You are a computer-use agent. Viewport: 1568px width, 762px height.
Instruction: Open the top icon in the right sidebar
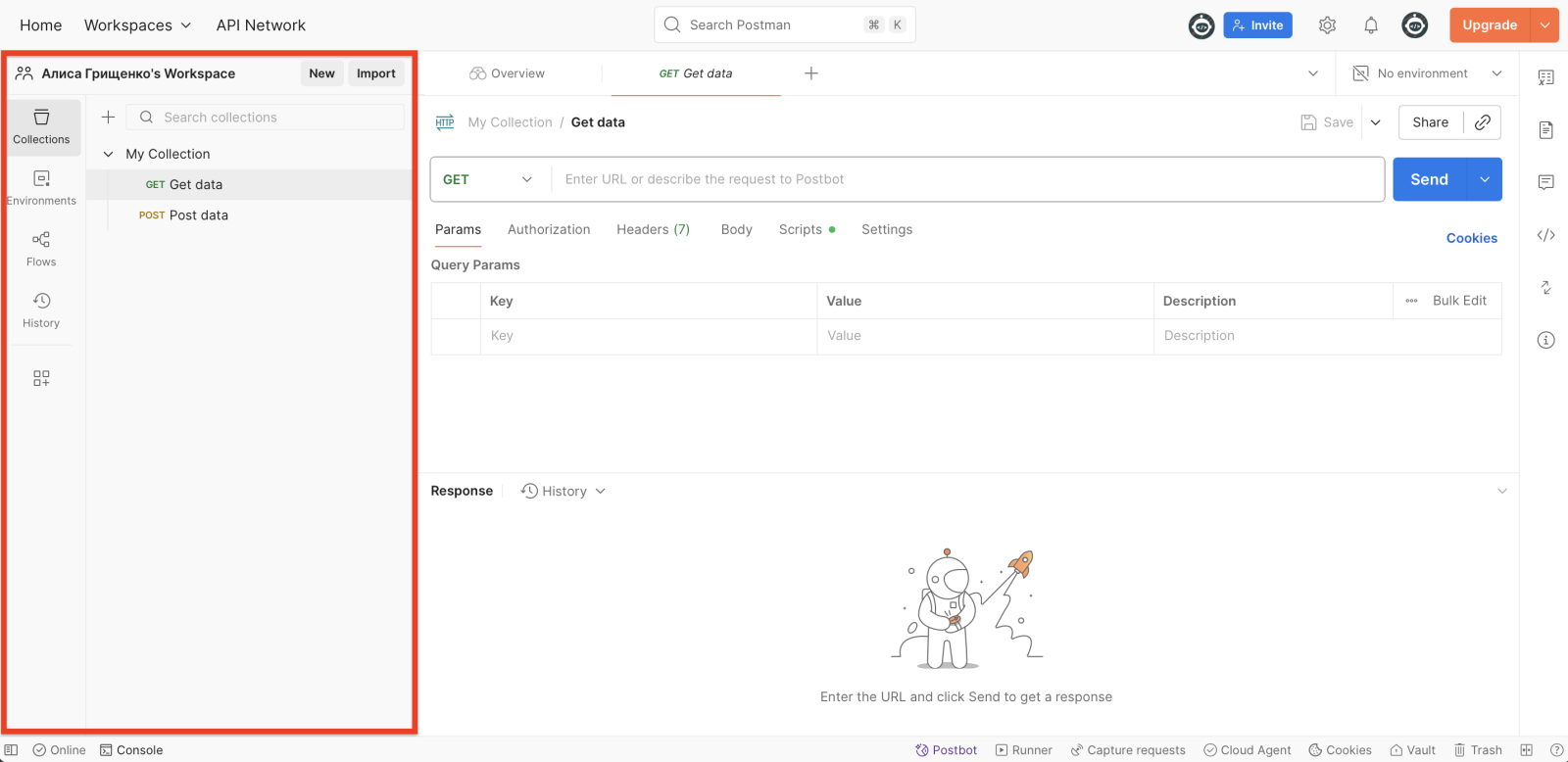1545,78
